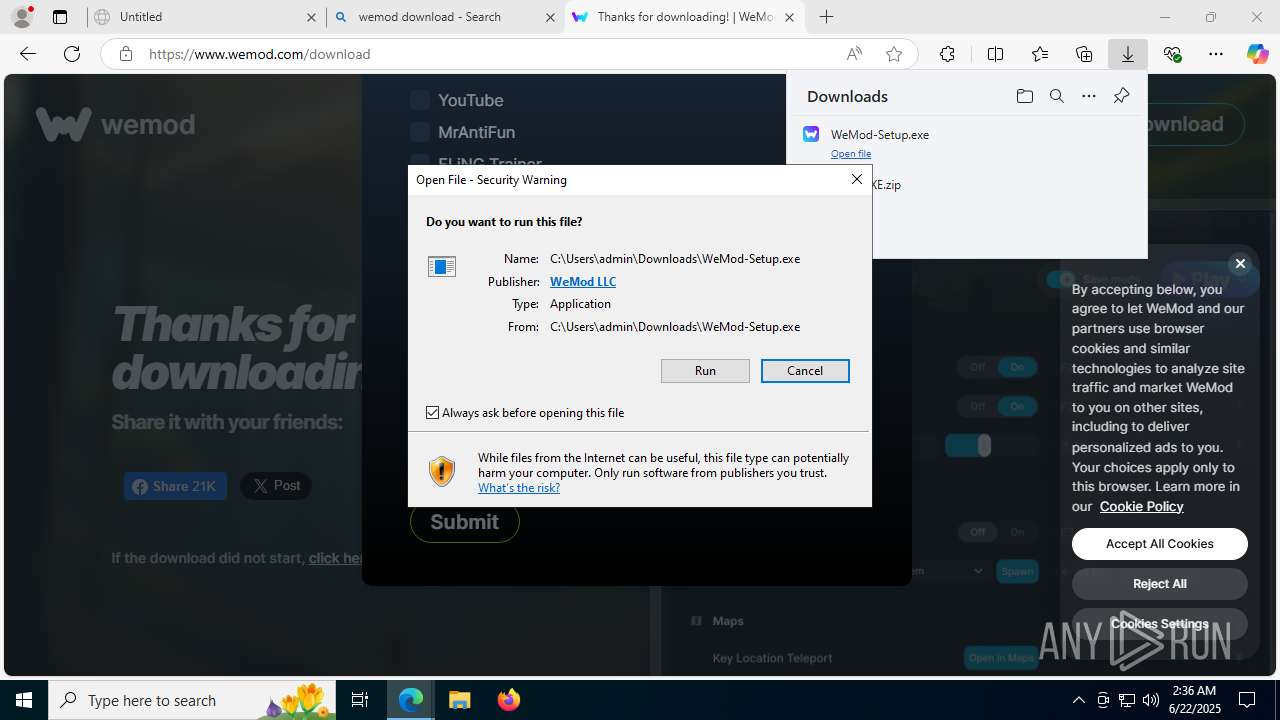
Task: Tick the MrAntiFun checkbox
Action: [x=420, y=132]
